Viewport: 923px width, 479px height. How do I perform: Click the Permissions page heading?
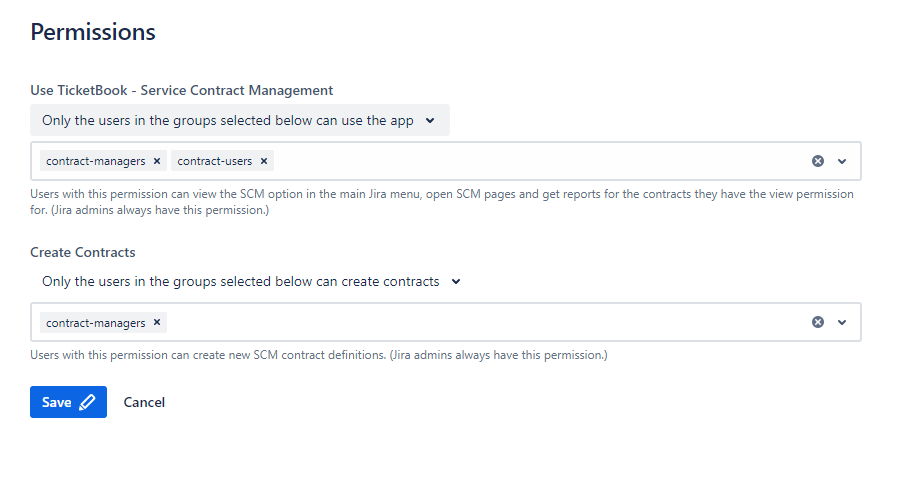(93, 32)
